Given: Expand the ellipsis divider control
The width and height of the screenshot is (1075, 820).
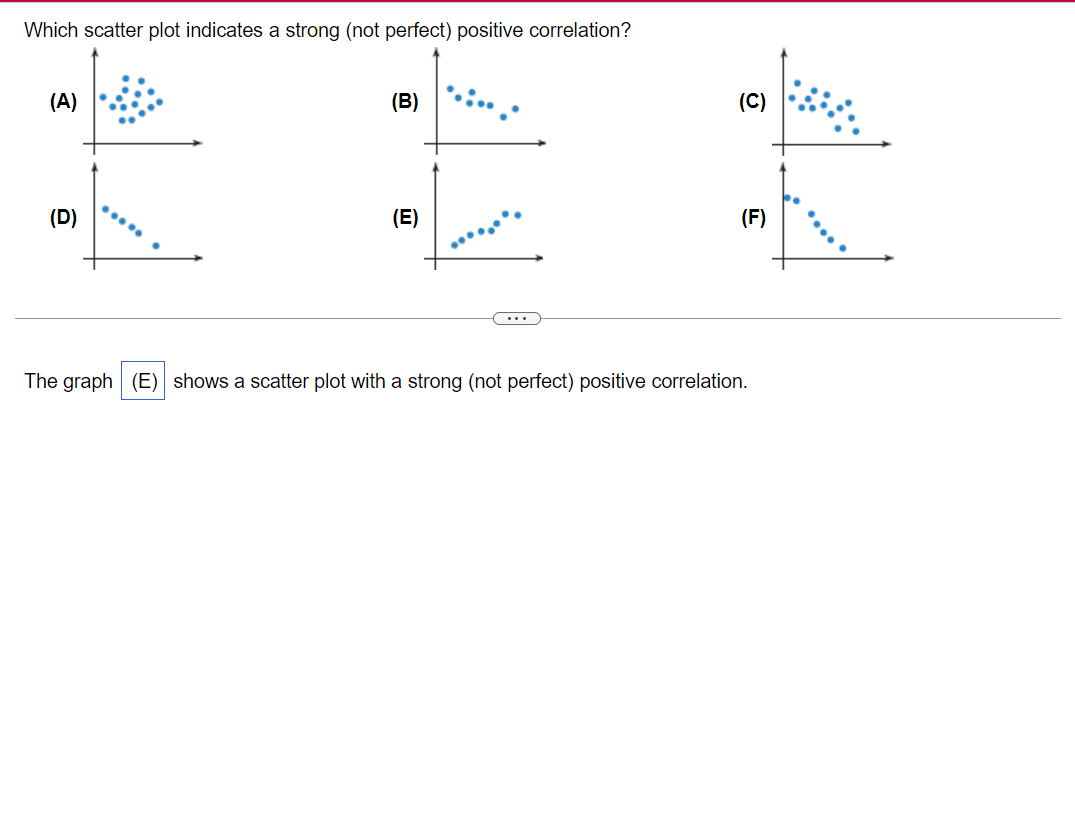Looking at the screenshot, I should [x=517, y=318].
